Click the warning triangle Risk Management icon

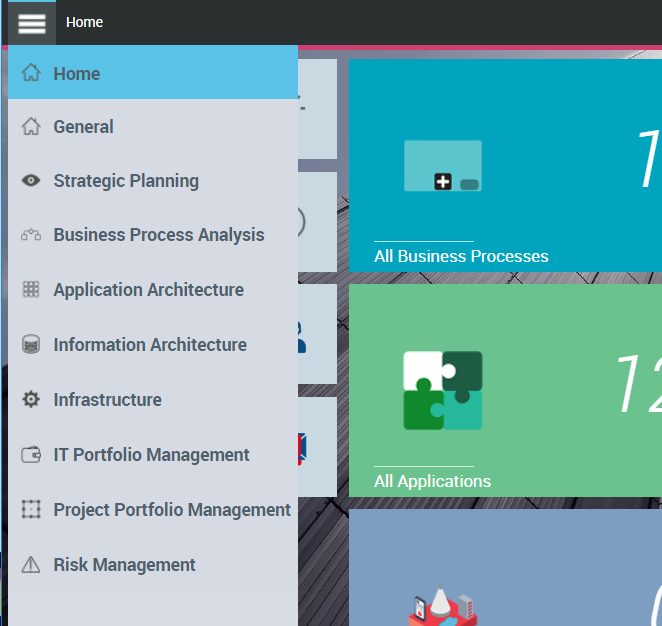(x=31, y=565)
